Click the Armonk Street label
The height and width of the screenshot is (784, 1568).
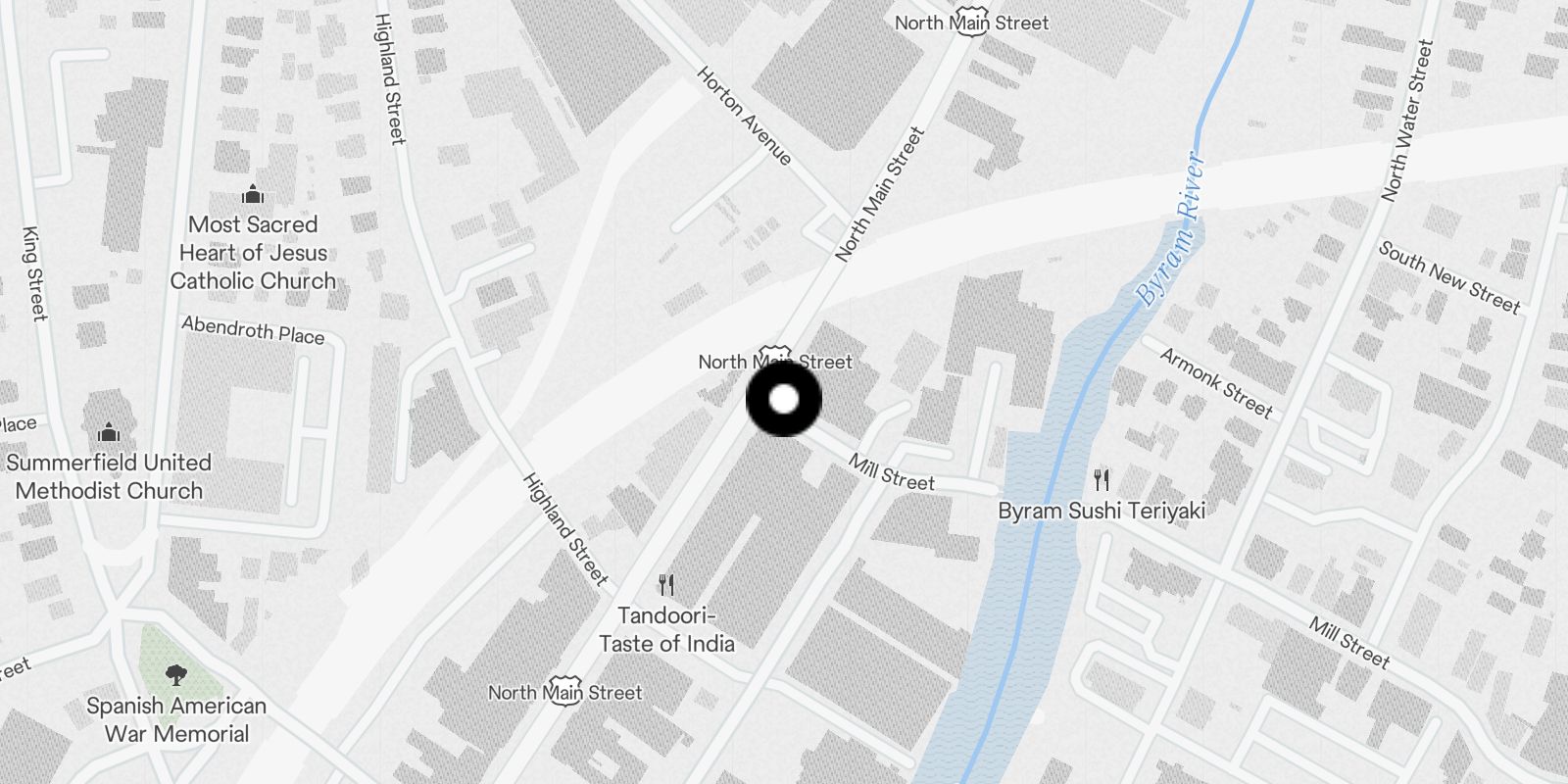1216,383
